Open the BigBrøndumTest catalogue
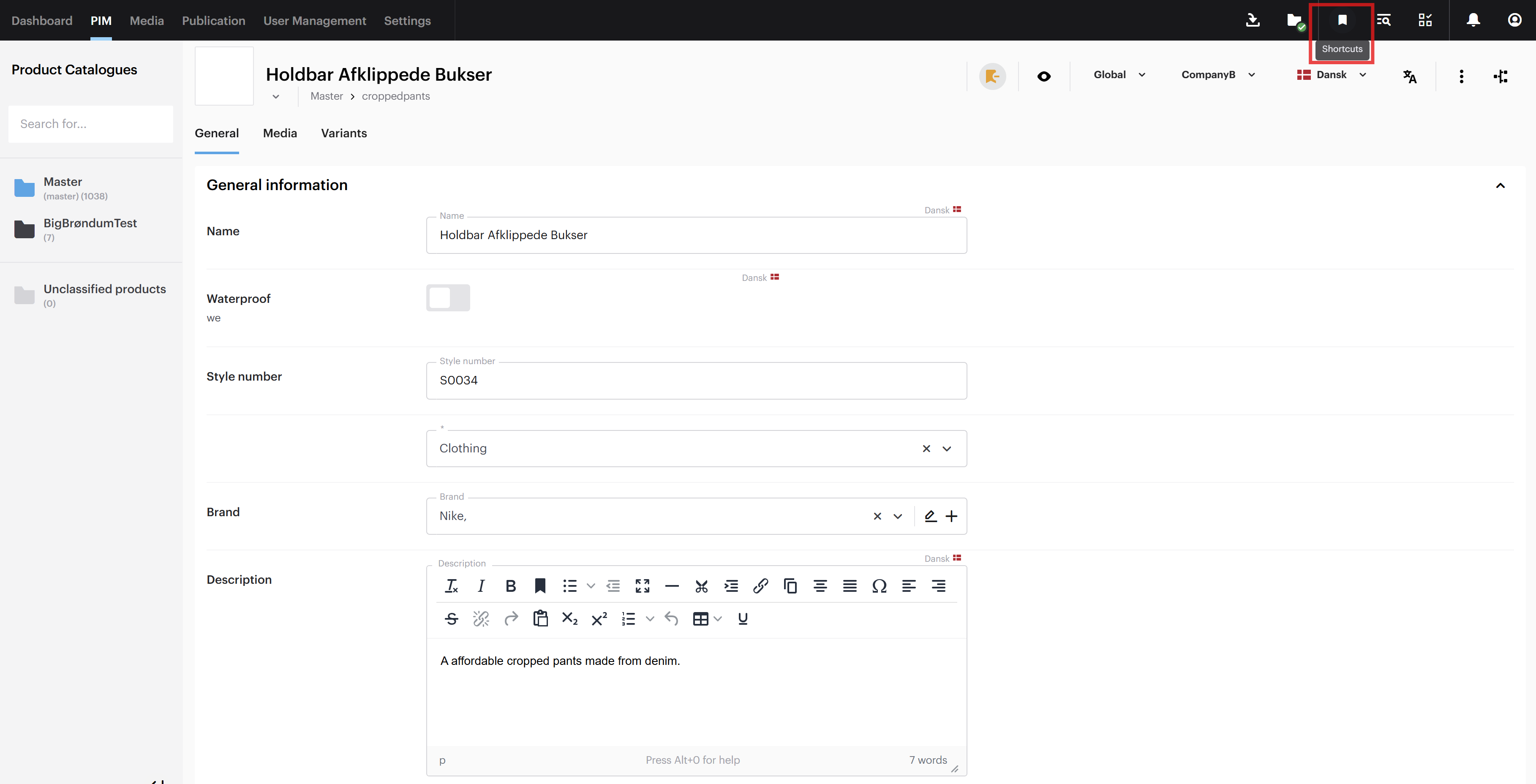 (90, 223)
